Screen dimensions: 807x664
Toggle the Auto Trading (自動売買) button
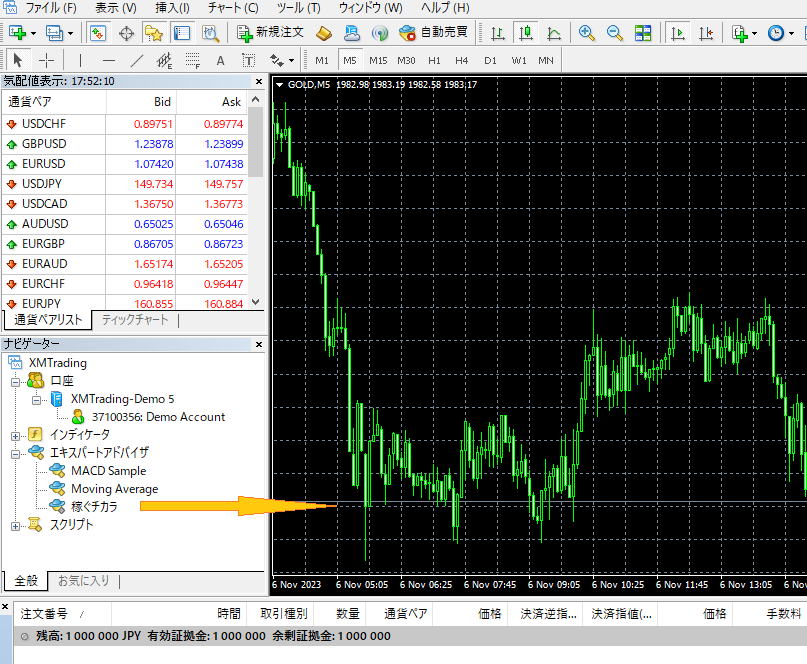433,32
